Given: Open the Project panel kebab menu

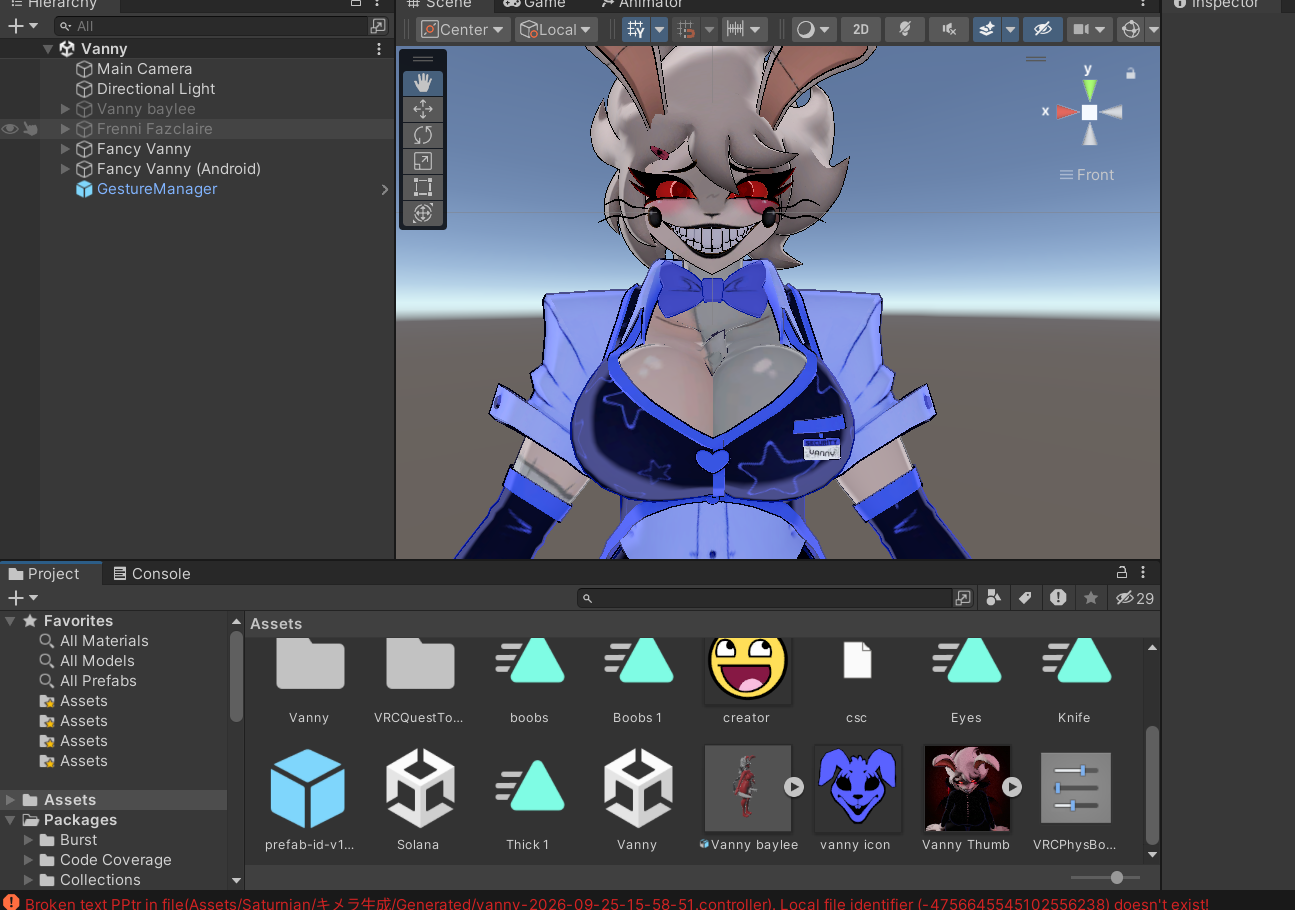Looking at the screenshot, I should [1143, 573].
